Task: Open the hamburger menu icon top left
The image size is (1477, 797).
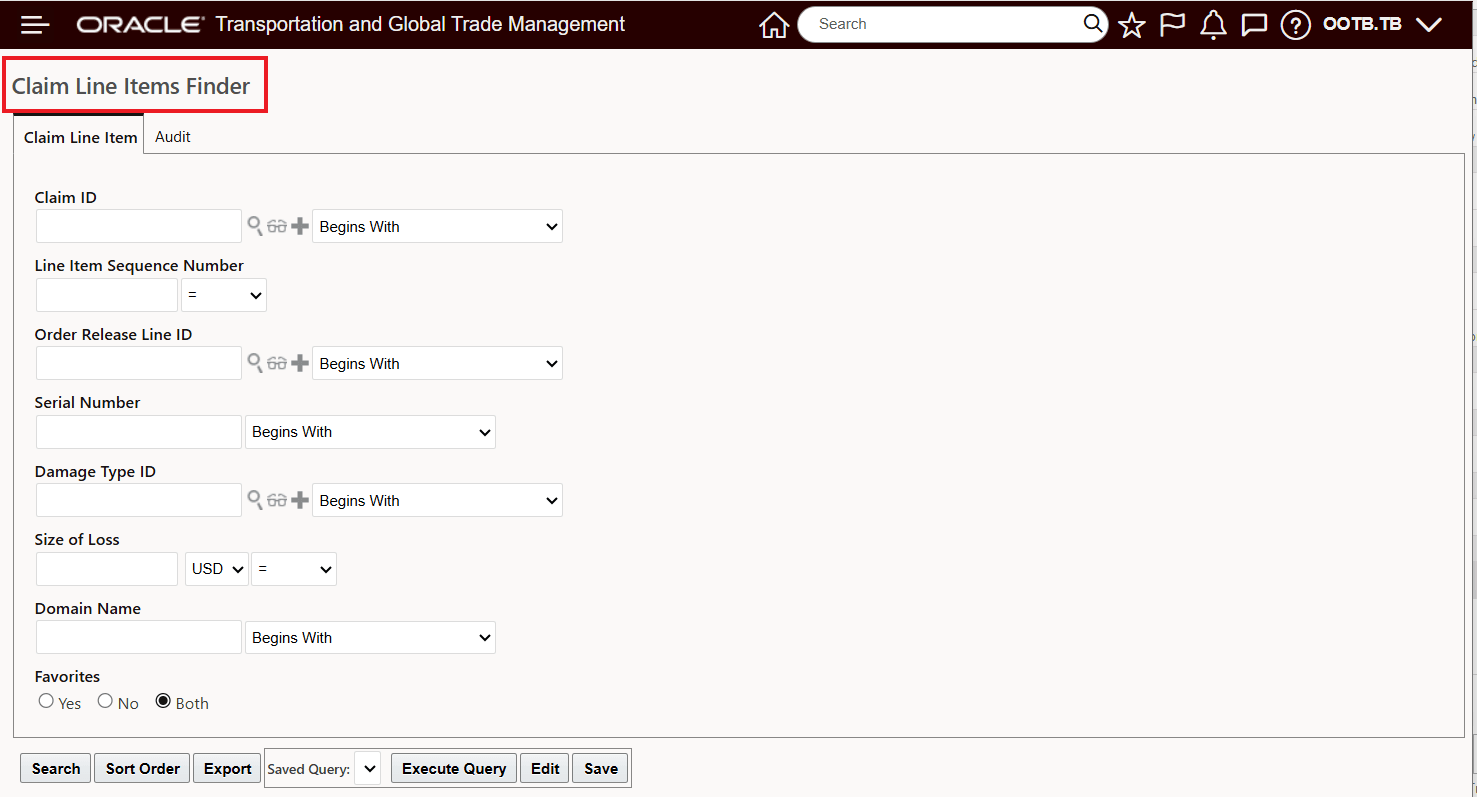Action: click(x=35, y=24)
